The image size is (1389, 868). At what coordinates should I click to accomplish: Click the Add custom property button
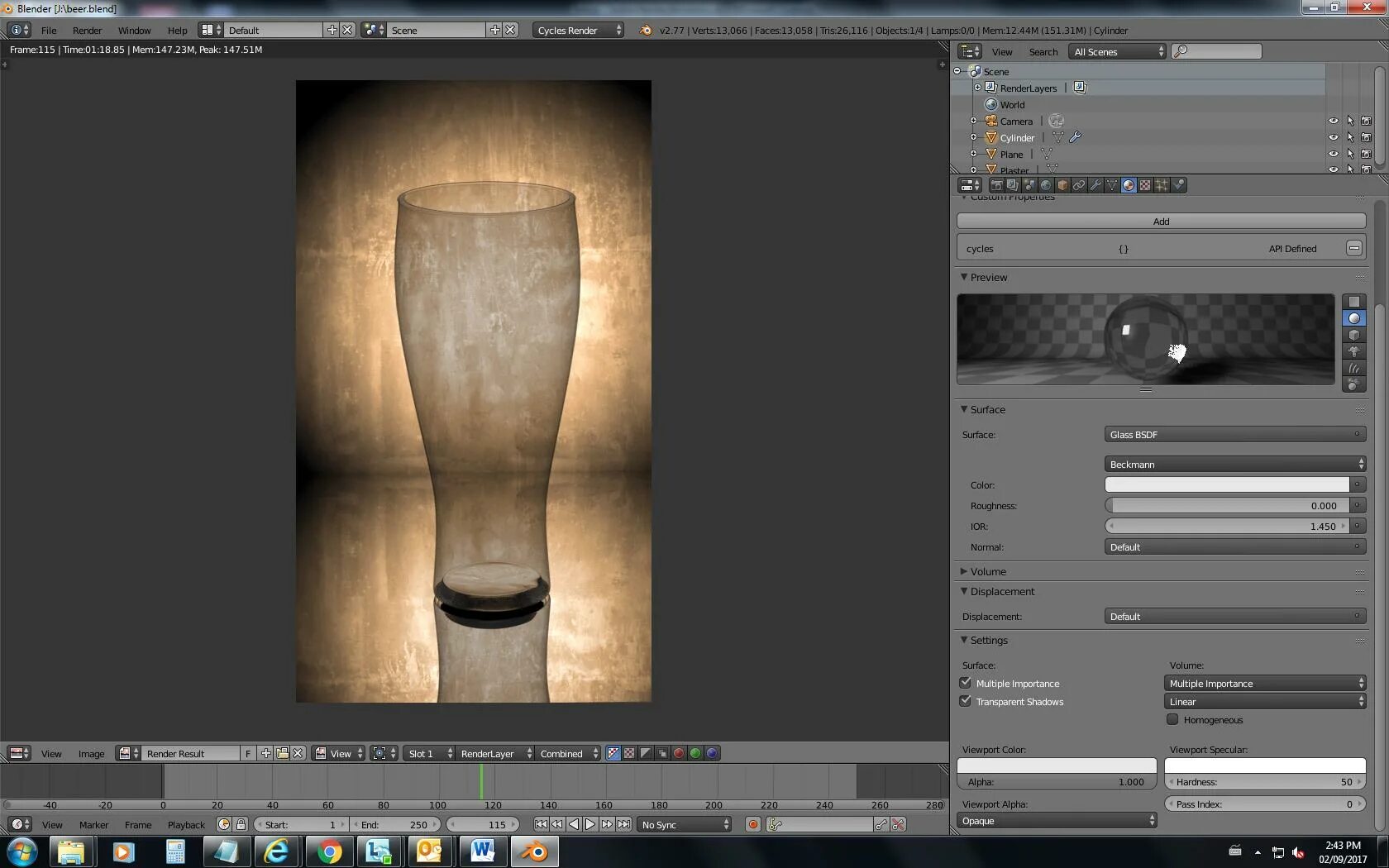click(1161, 222)
